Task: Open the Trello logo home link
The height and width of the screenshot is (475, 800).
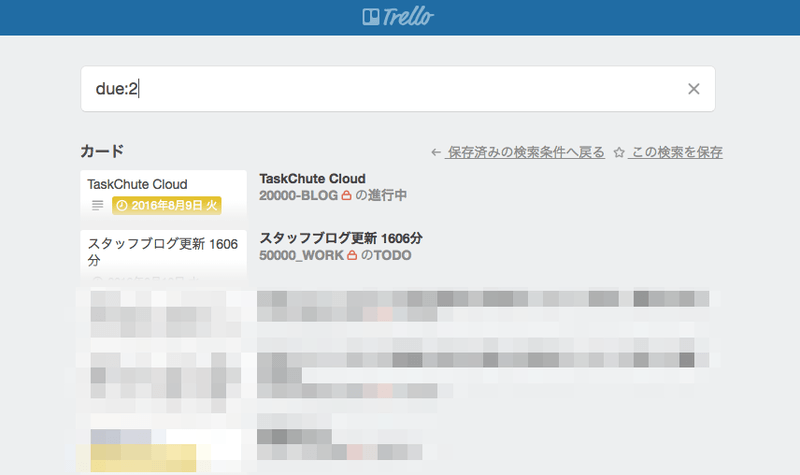Action: tap(398, 17)
